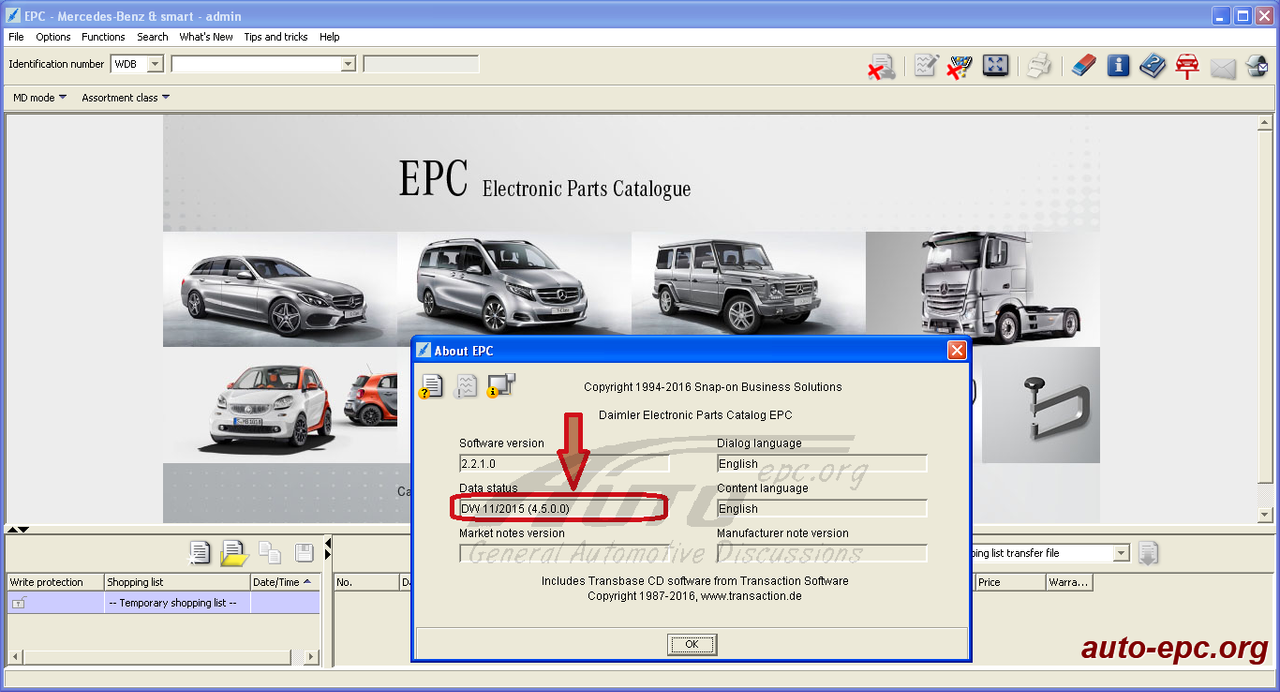Click the red car on lift icon
This screenshot has width=1280, height=692.
coord(1187,66)
